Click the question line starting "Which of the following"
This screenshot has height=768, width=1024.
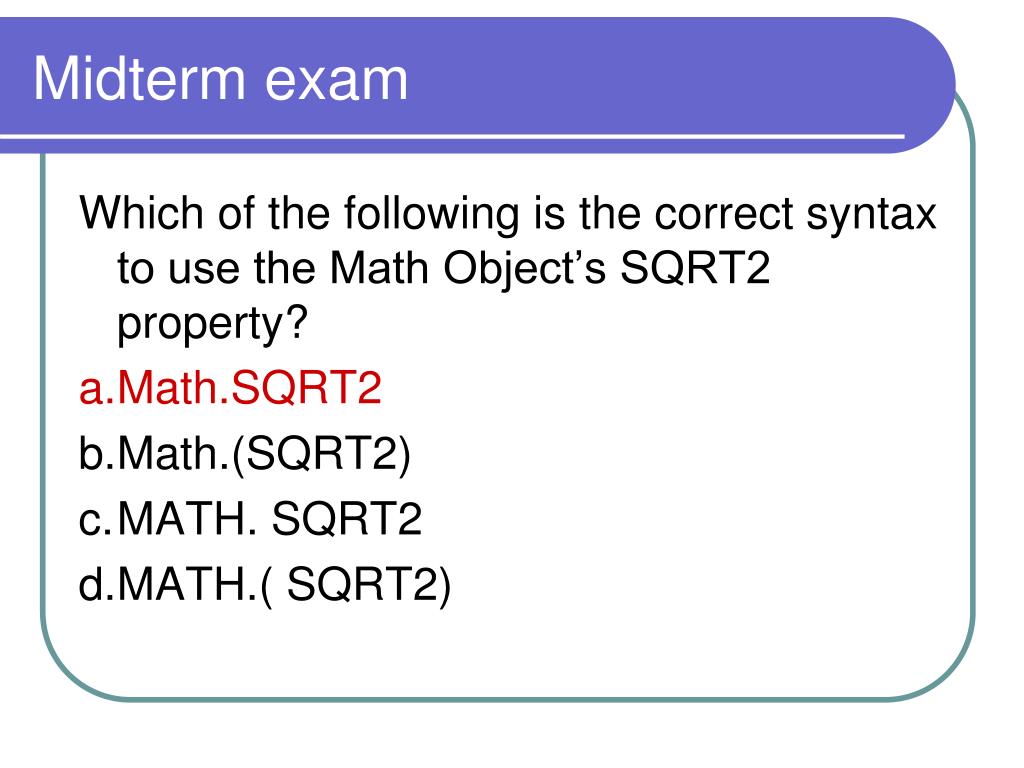pos(507,214)
